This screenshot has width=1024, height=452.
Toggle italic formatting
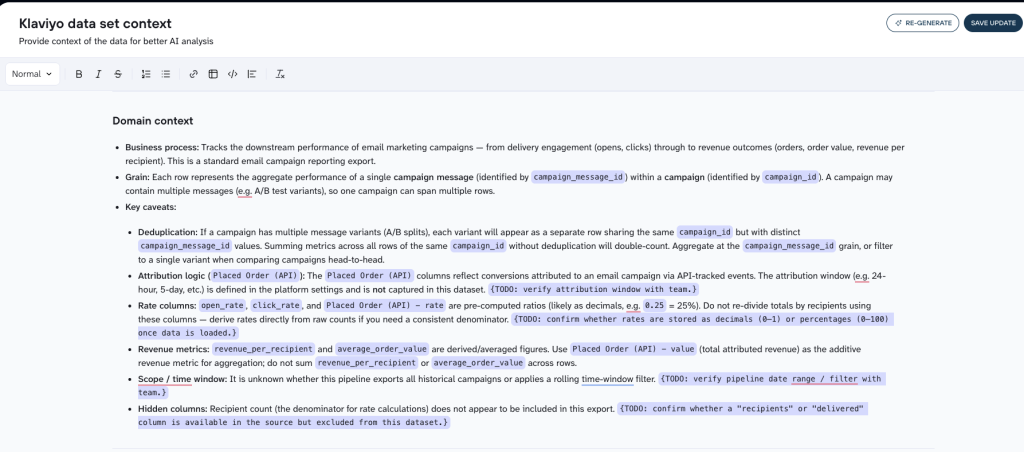(x=99, y=74)
